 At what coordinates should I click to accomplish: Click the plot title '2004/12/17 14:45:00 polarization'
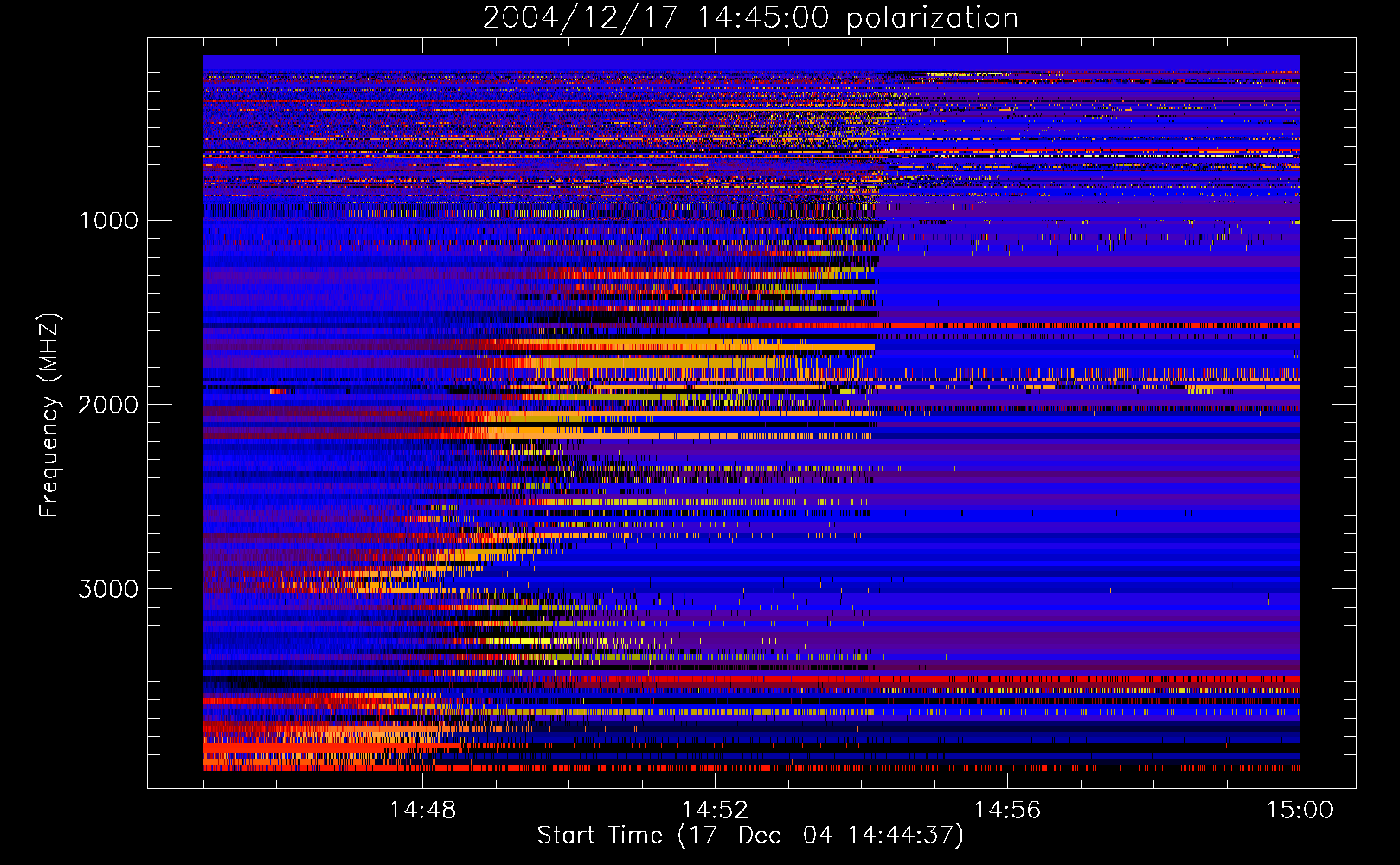click(750, 18)
